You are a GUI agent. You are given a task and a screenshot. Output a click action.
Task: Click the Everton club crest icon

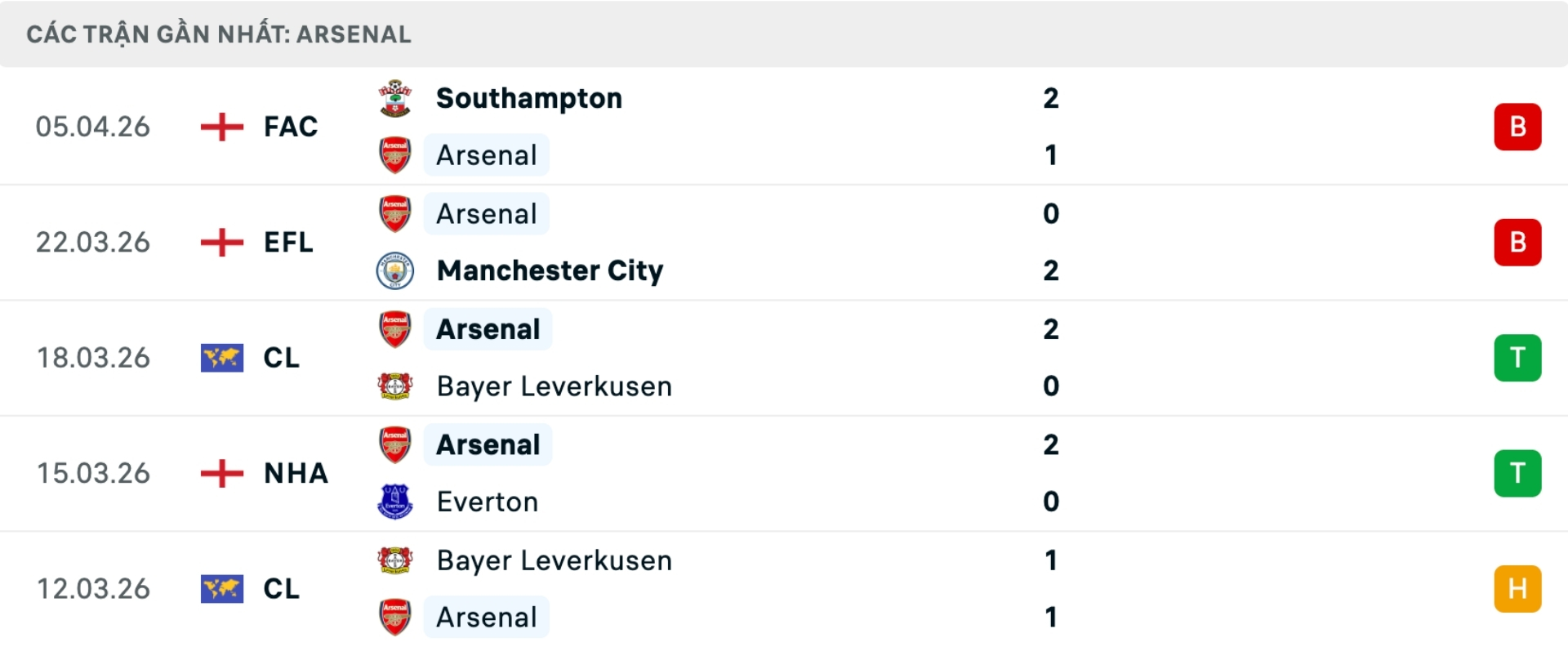tap(395, 502)
